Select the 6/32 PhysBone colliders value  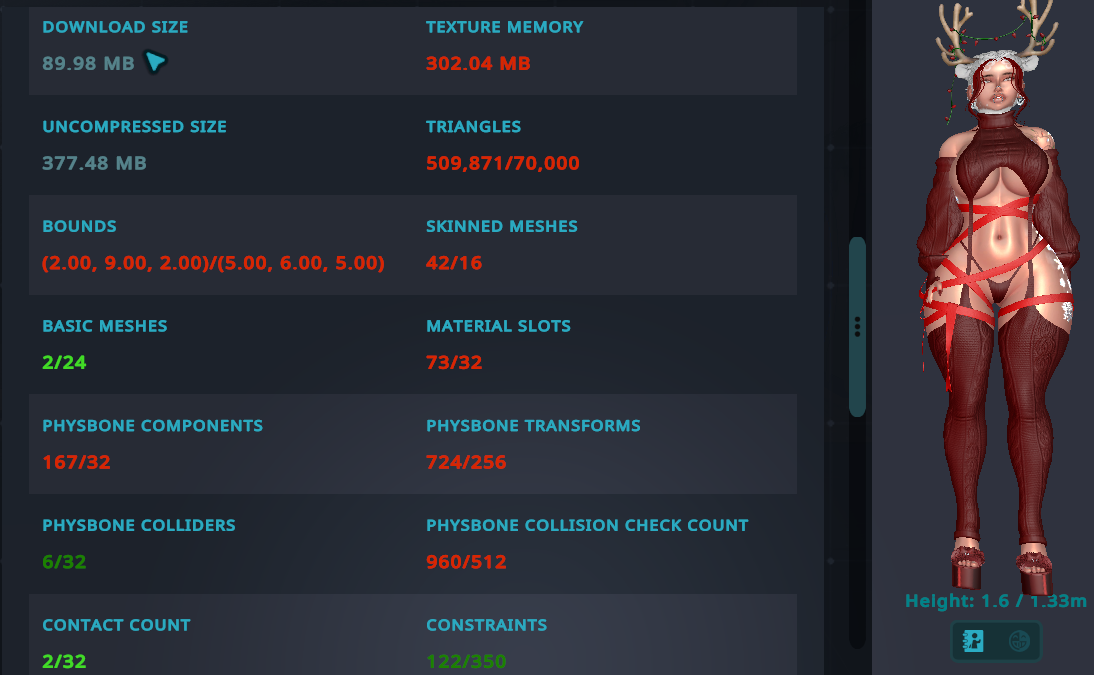tap(64, 563)
